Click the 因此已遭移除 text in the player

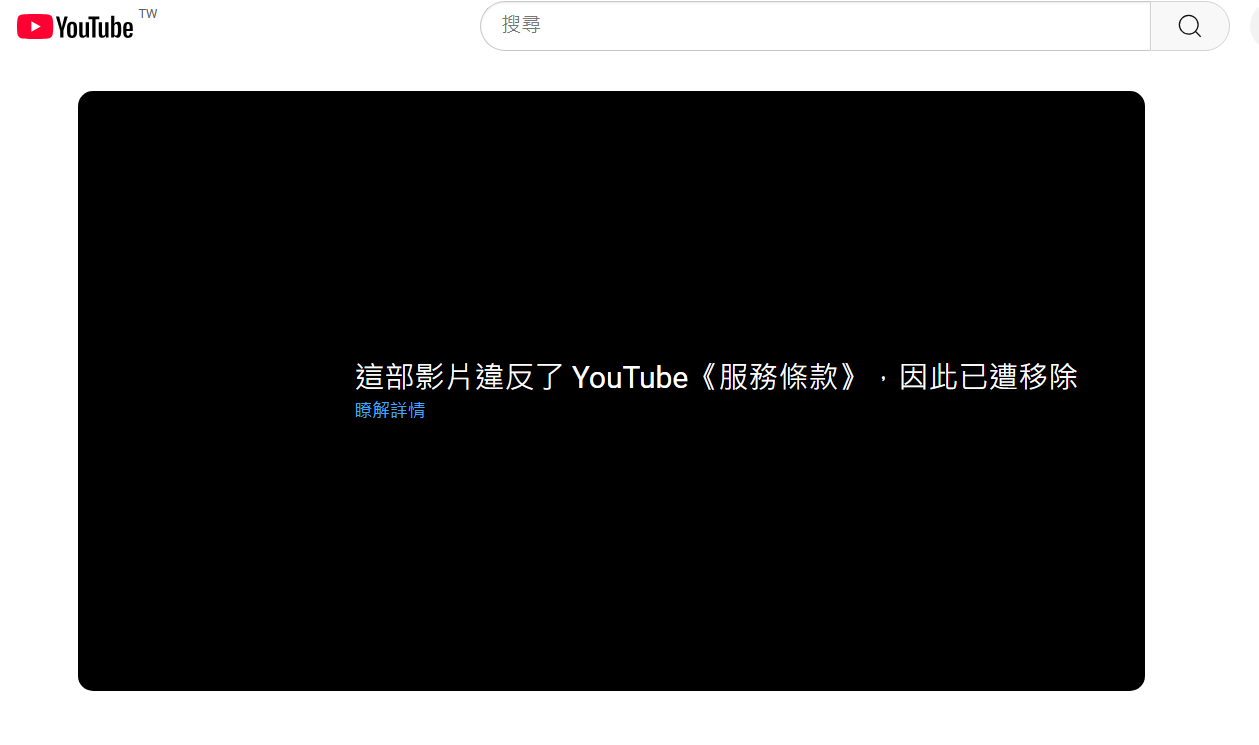(x=988, y=377)
